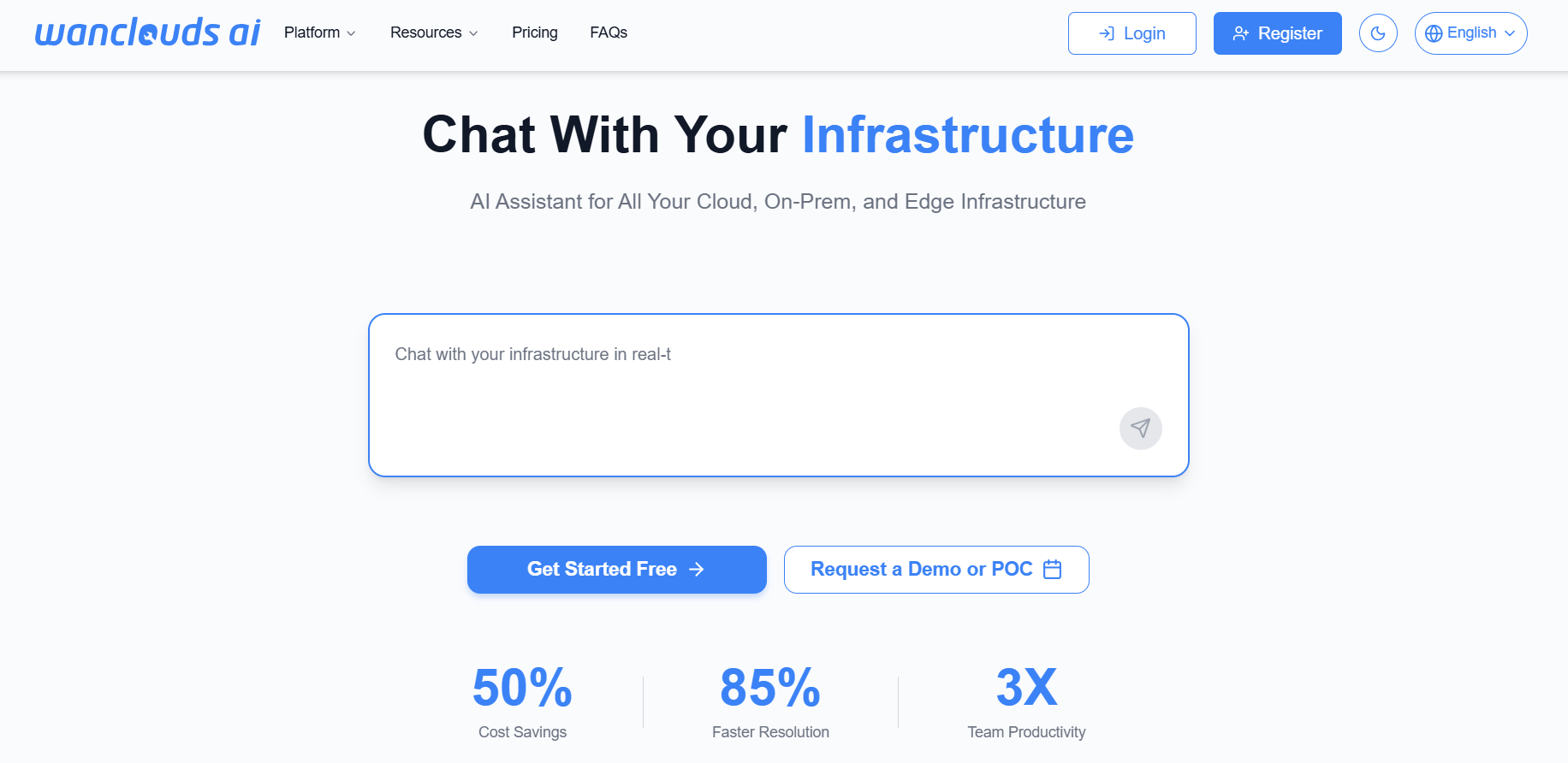Click Request a Demo or POC
Viewport: 1568px width, 763px height.
(921, 570)
